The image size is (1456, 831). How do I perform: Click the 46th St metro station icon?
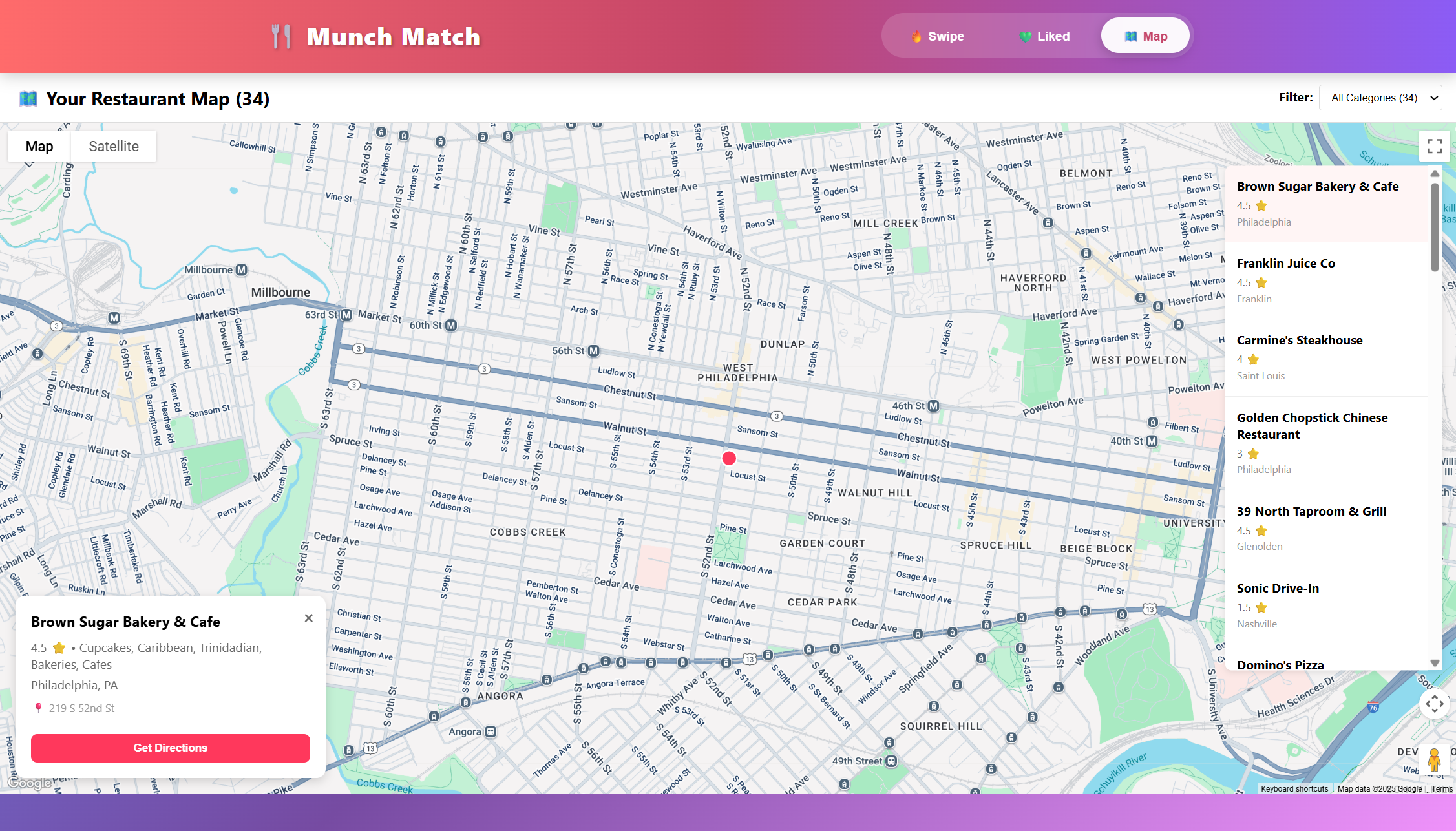(933, 406)
